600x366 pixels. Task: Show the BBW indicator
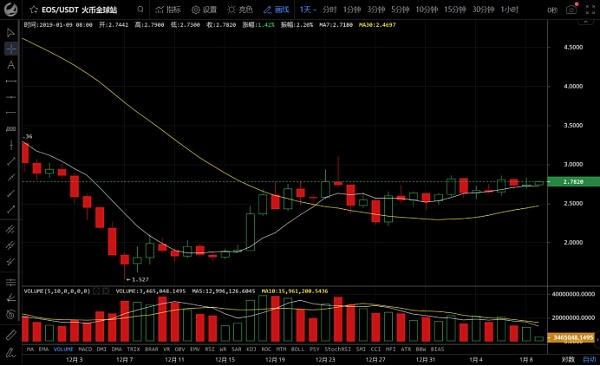coord(421,349)
